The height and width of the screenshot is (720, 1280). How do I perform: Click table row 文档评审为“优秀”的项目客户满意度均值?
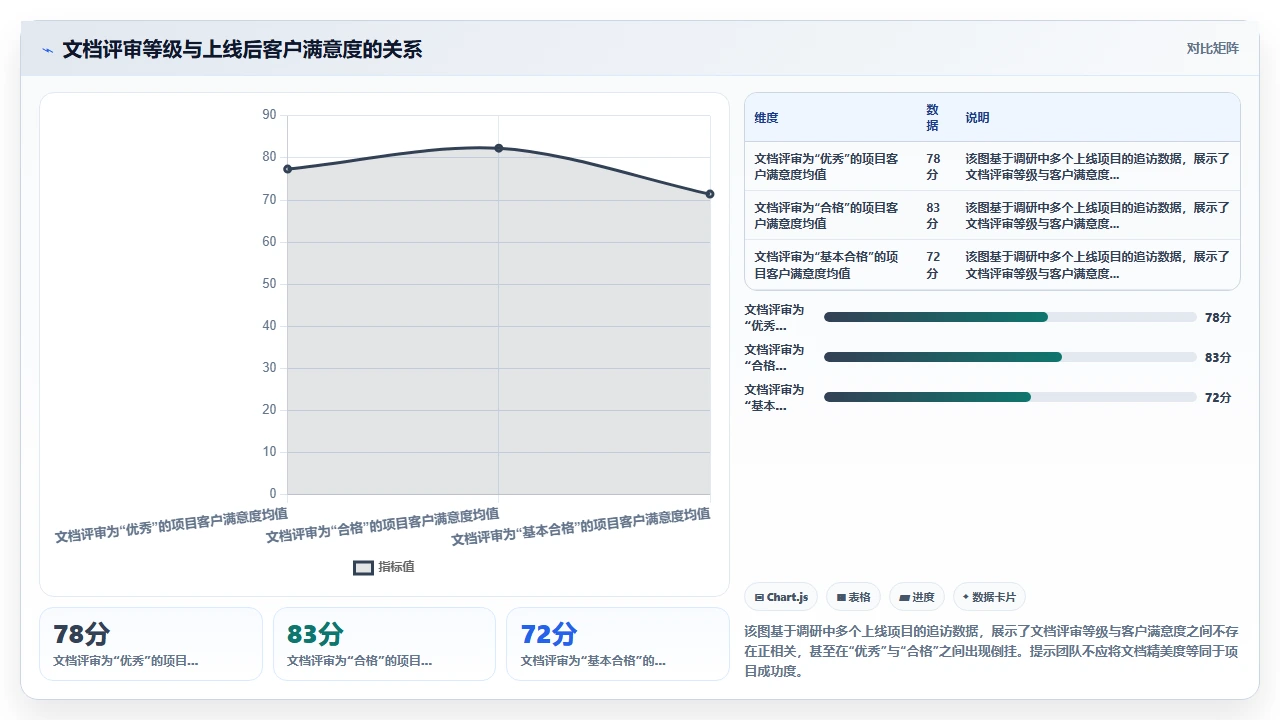992,166
